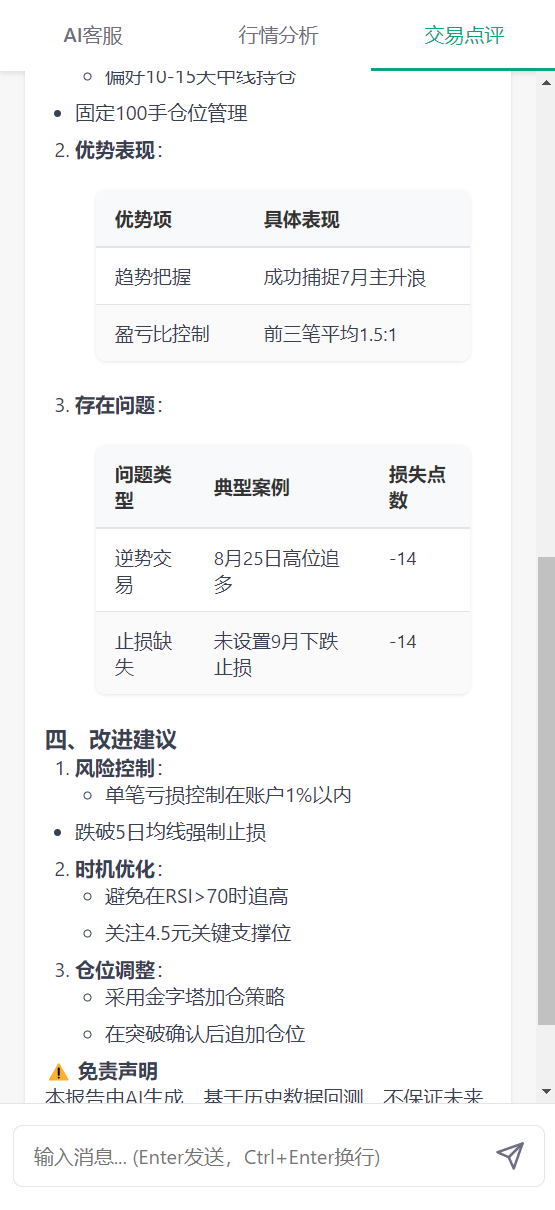Screen dimensions: 555x1210
Task: Click the 问题类型 column header
Action: click(143, 487)
